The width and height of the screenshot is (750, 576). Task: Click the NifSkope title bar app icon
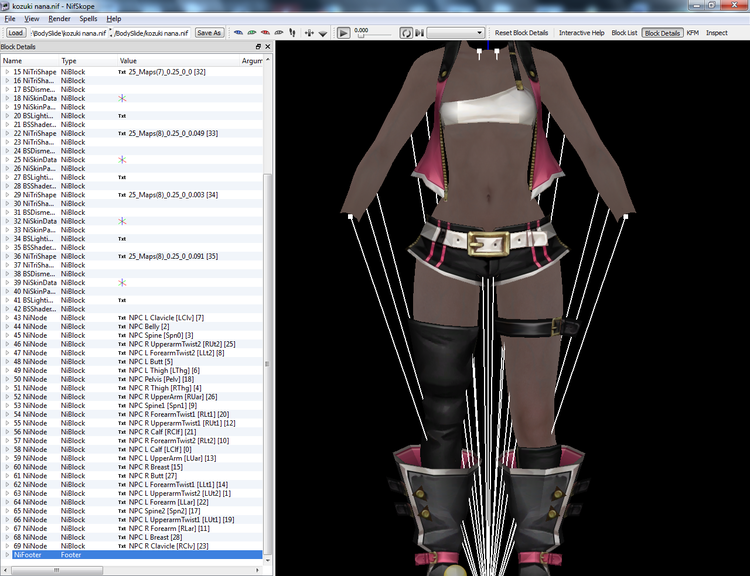5,6
